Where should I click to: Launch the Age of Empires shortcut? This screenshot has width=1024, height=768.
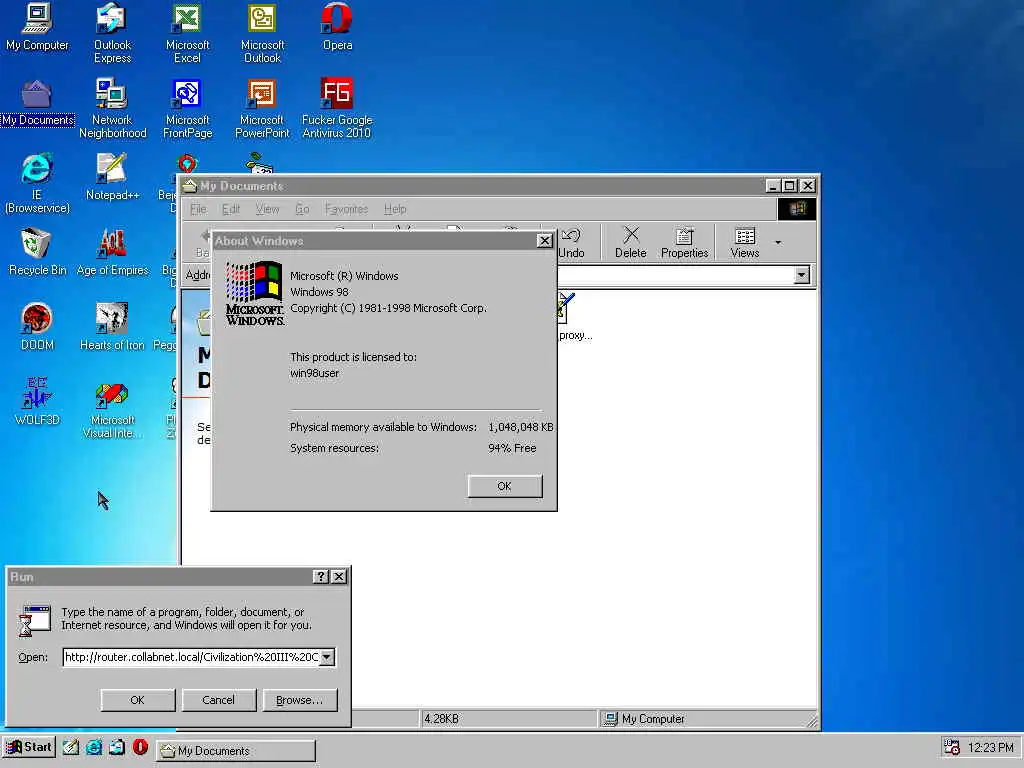point(112,252)
